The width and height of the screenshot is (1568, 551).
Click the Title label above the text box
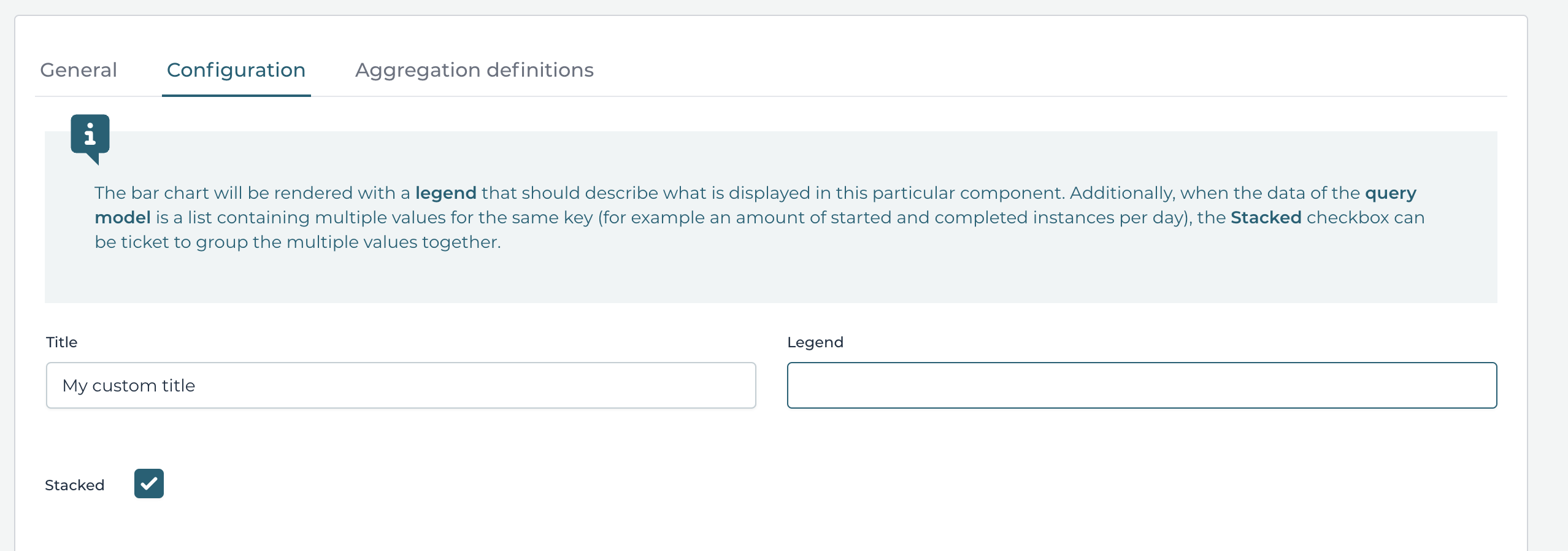[x=61, y=342]
